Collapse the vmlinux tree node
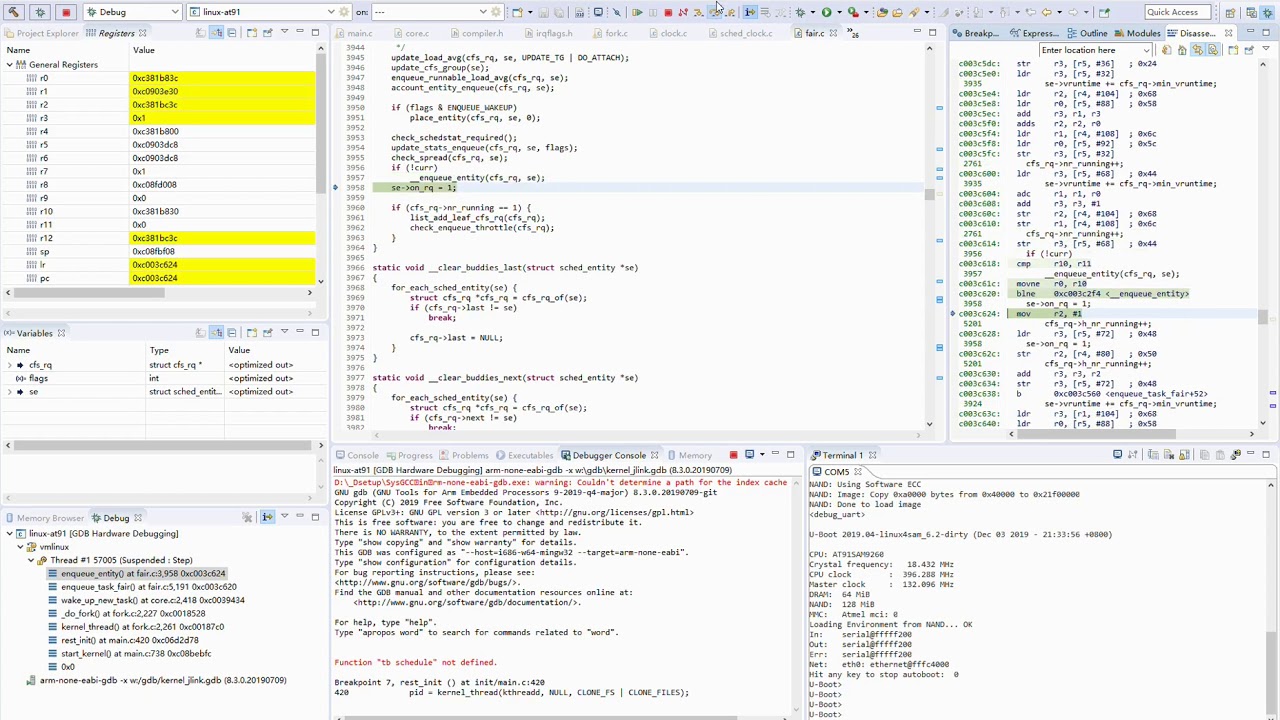1280x720 pixels. click(21, 547)
